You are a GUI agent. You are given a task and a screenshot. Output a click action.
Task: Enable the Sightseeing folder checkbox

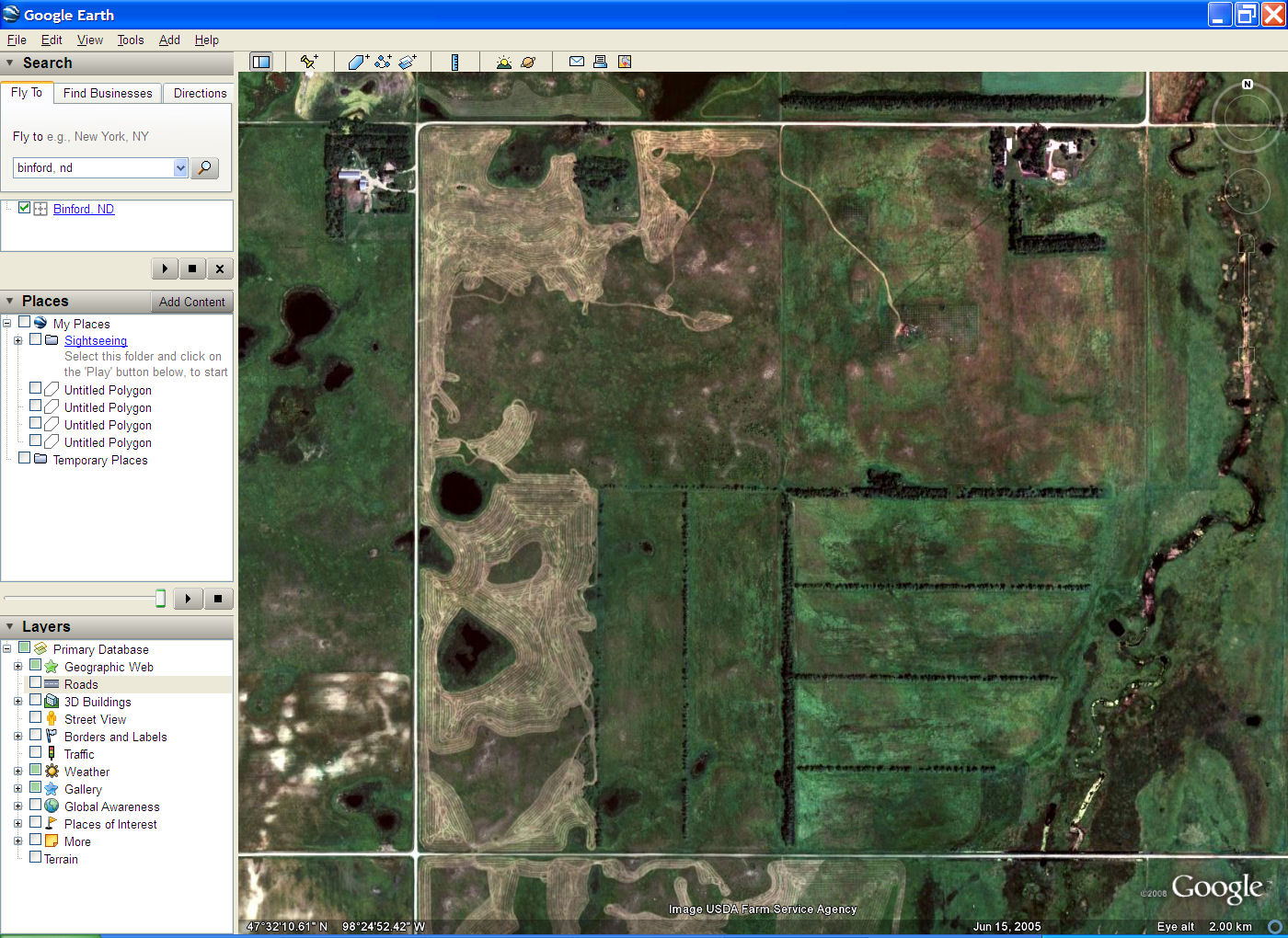[35, 339]
